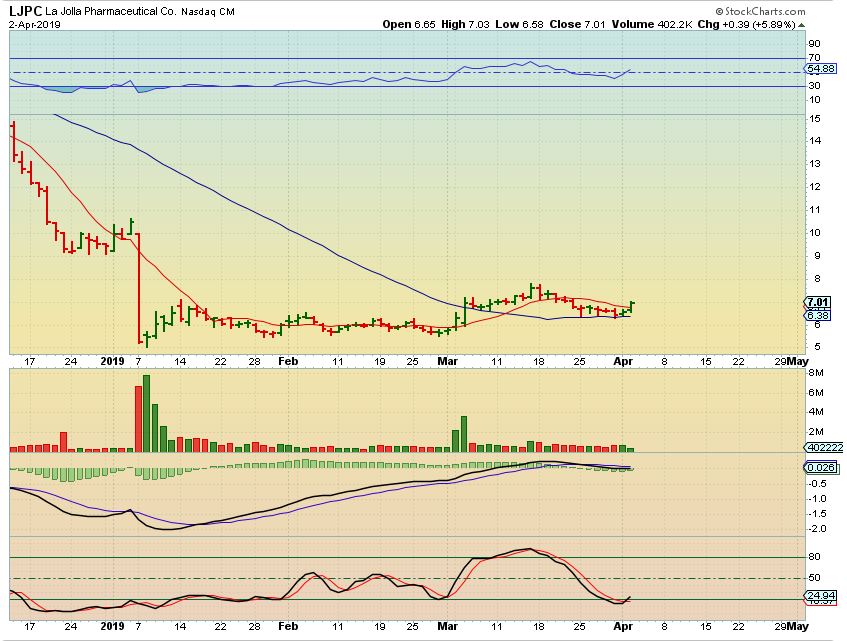Click the 54.88 RSI value tag

(x=820, y=68)
